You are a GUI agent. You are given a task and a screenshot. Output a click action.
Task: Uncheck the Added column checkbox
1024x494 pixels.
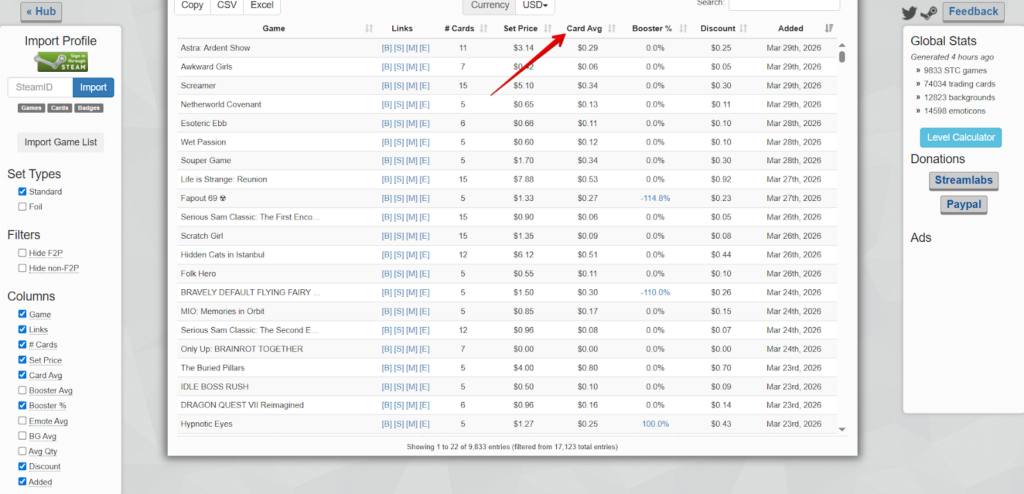pyautogui.click(x=22, y=482)
